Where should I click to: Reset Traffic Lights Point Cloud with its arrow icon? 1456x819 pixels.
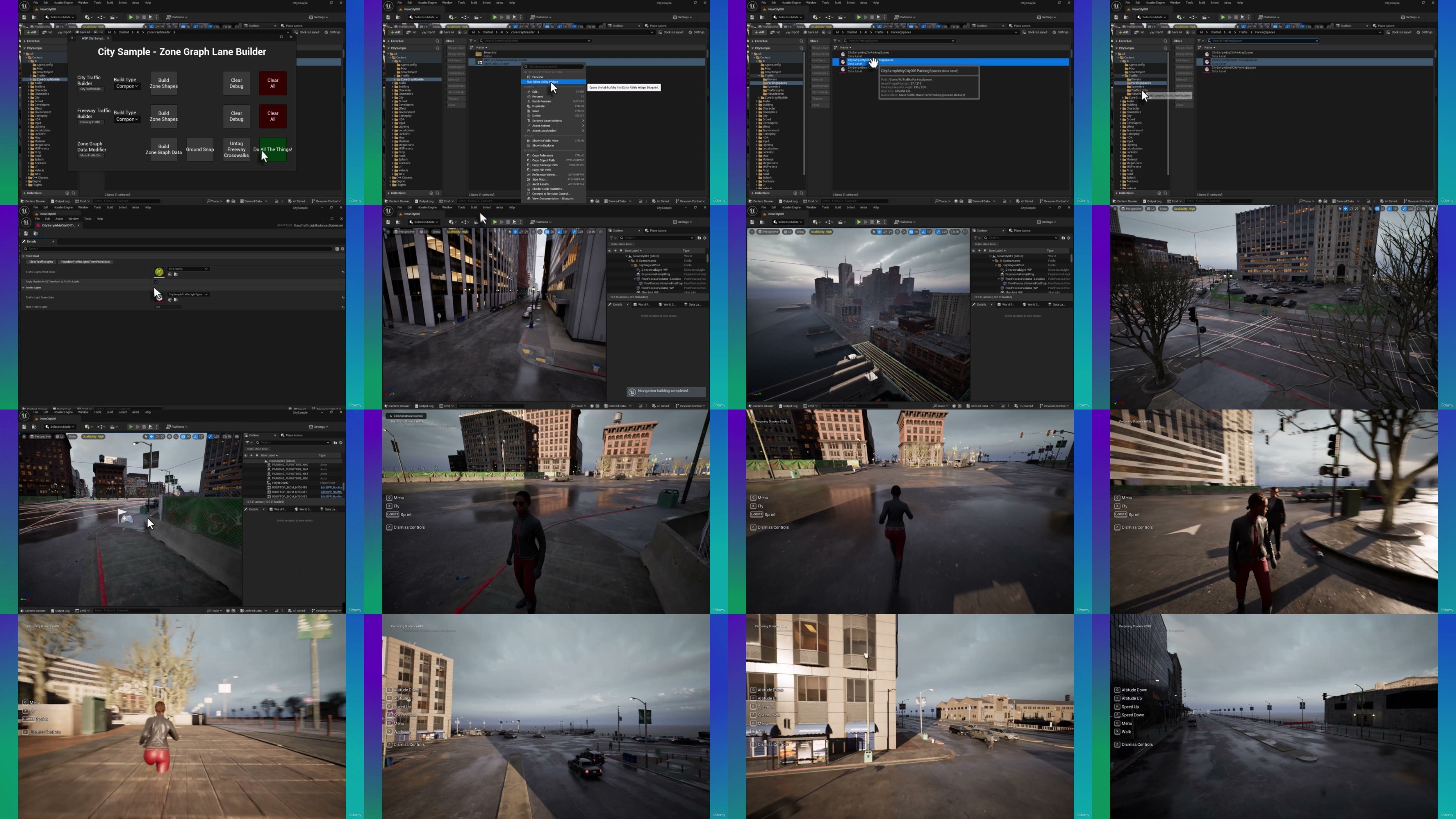point(343,272)
